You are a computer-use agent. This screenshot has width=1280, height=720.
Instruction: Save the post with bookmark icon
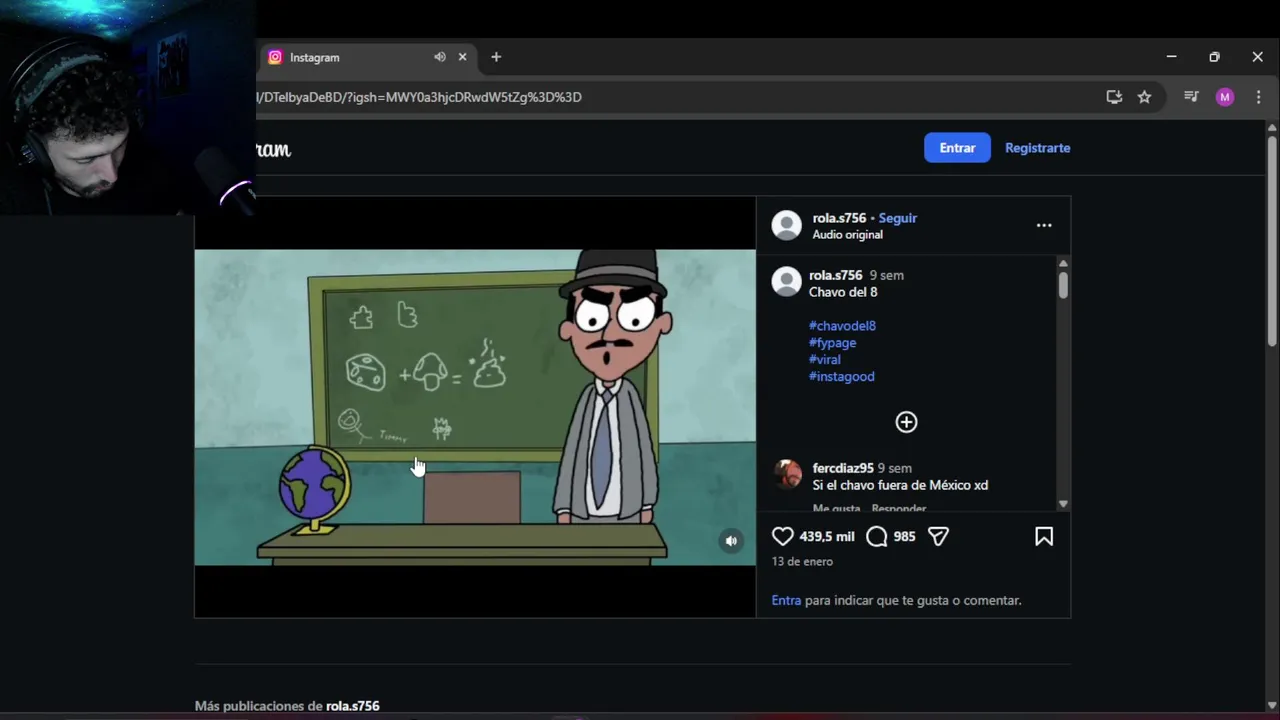1044,537
